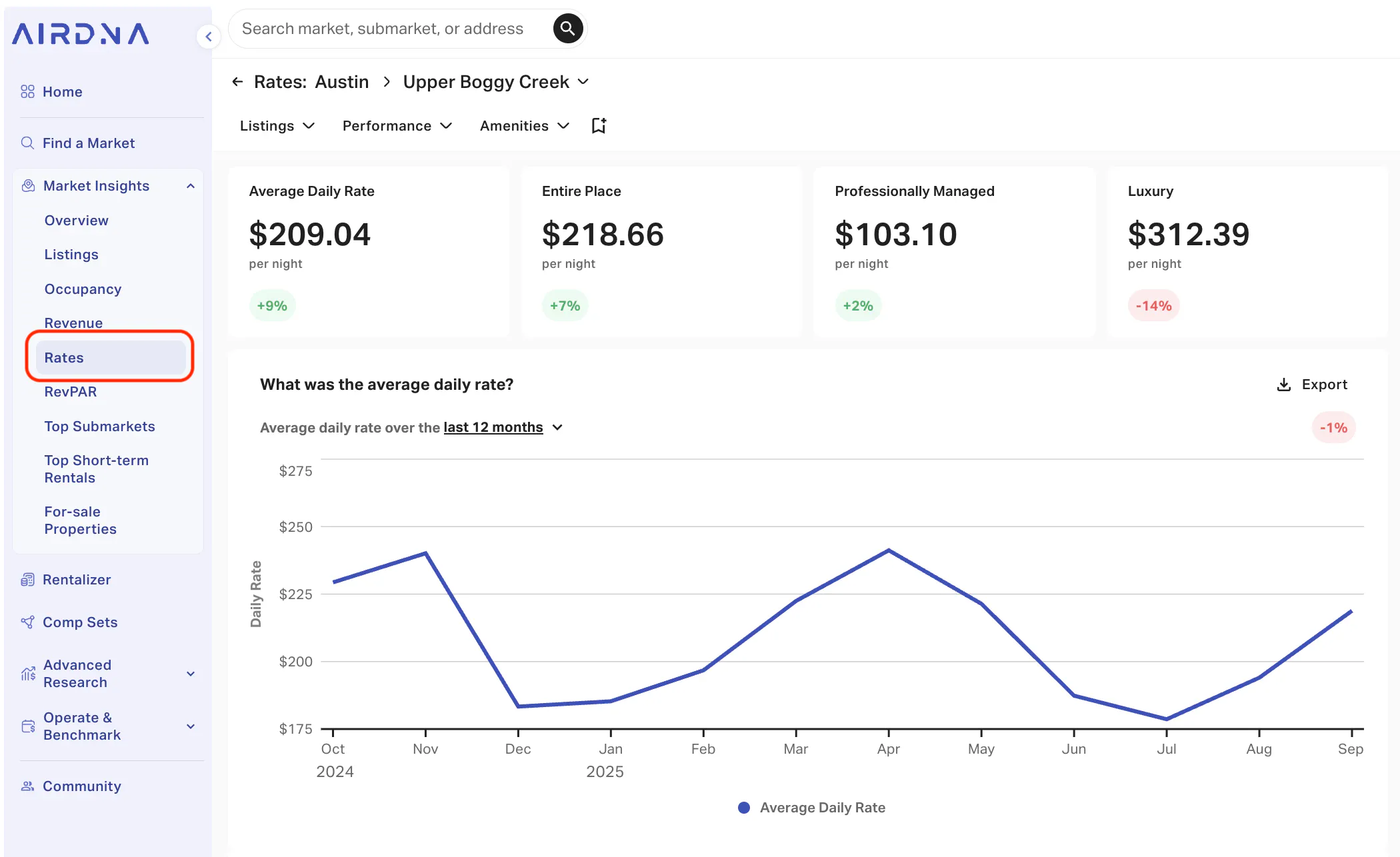Image resolution: width=1400 pixels, height=857 pixels.
Task: Open For-sale Properties
Action: (x=80, y=520)
